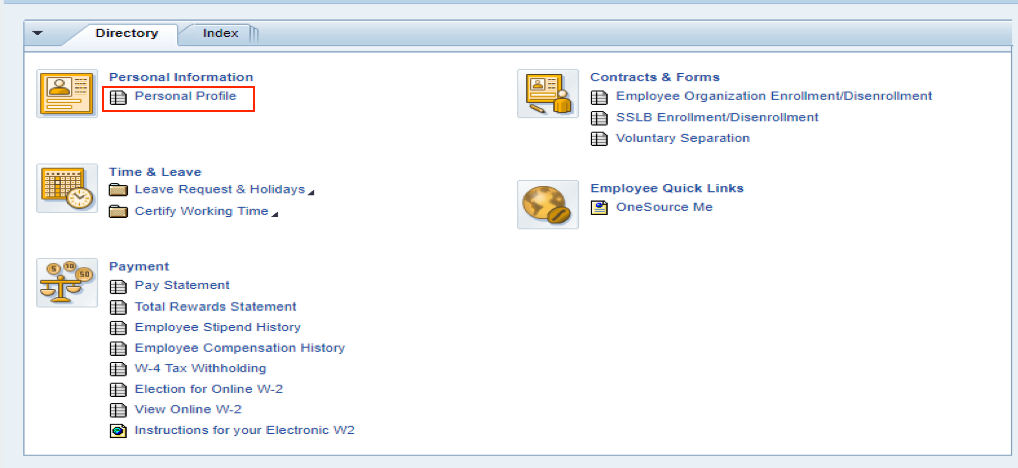Click the Time & Leave calendar clock icon
The image size is (1018, 468).
click(x=67, y=188)
